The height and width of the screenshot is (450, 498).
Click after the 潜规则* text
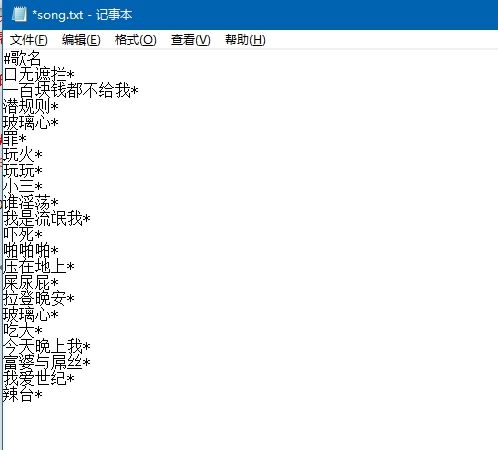59,107
